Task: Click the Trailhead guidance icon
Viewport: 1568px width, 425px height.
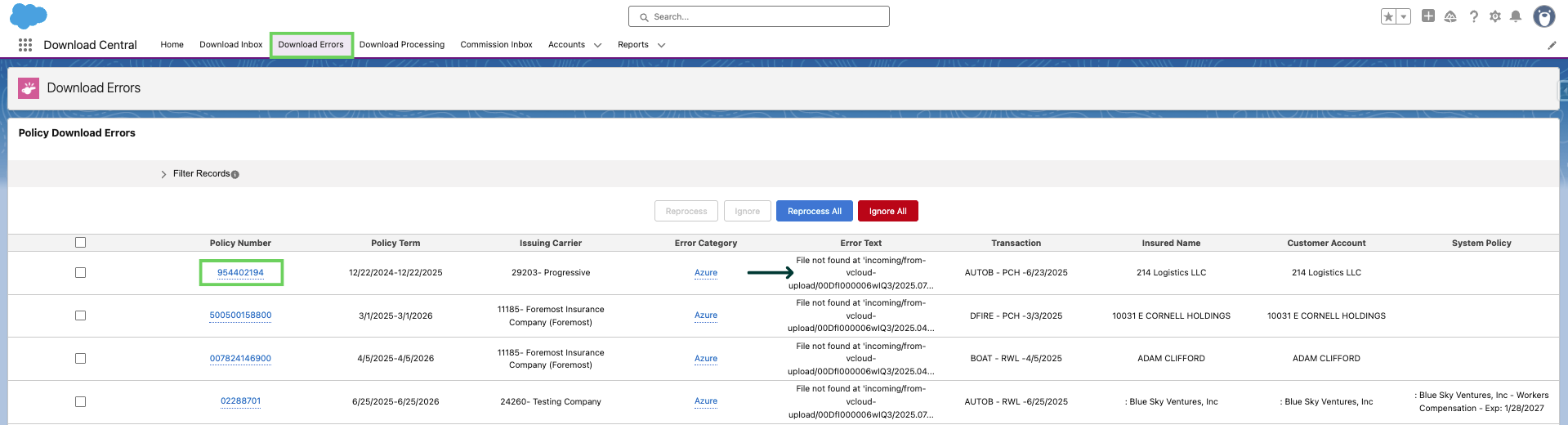Action: 1450,16
